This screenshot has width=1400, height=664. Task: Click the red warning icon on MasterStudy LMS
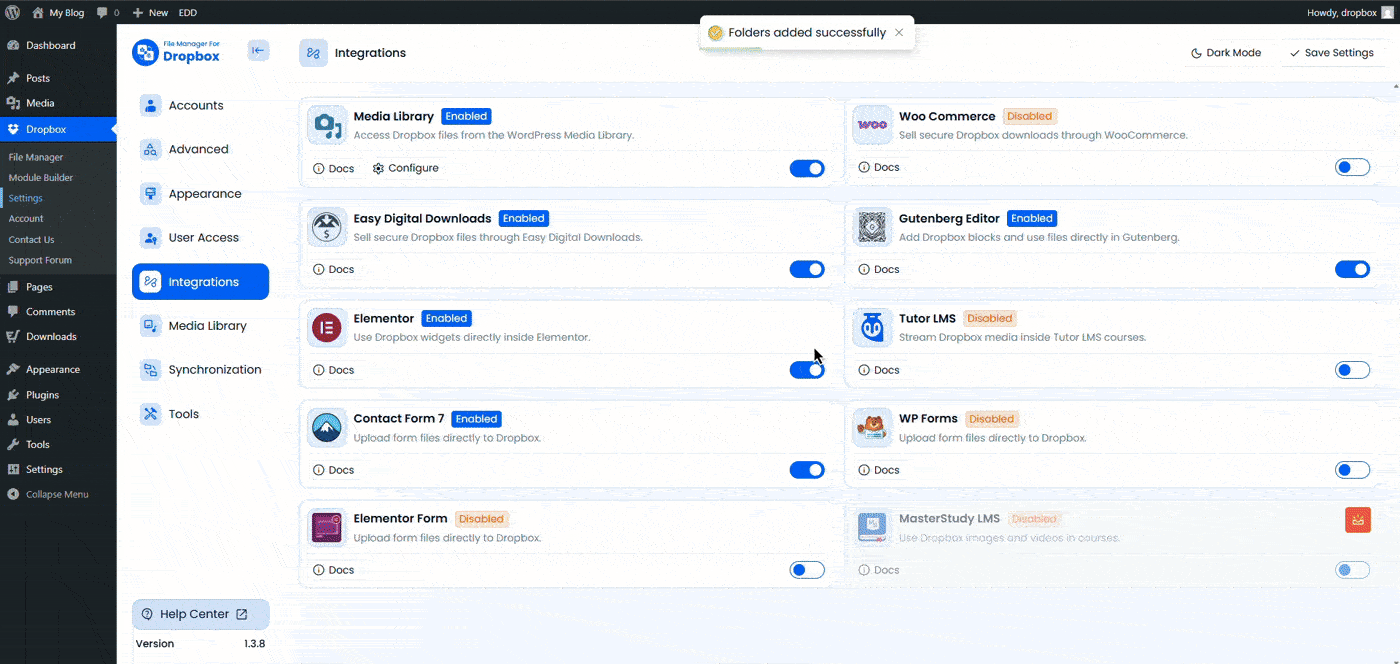click(1358, 520)
